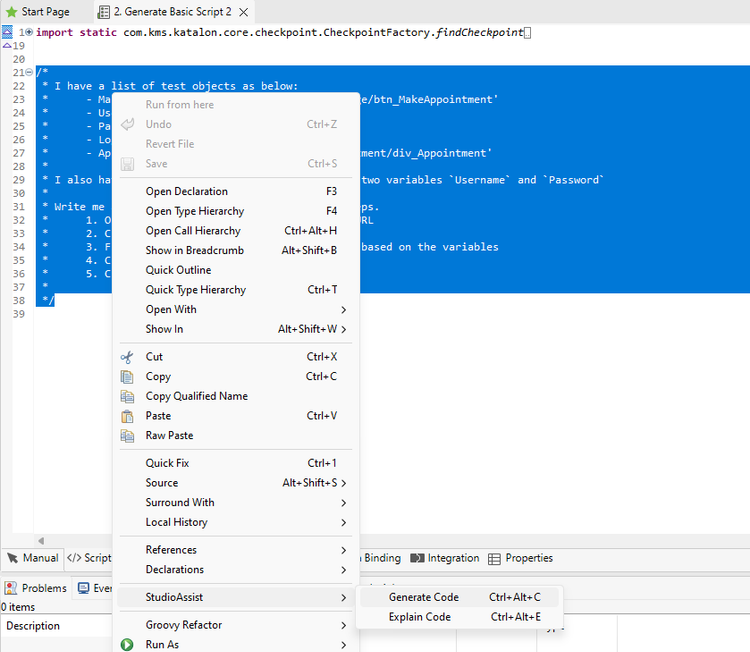Open the Integration tab
Viewport: 750px width, 652px height.
(x=446, y=558)
